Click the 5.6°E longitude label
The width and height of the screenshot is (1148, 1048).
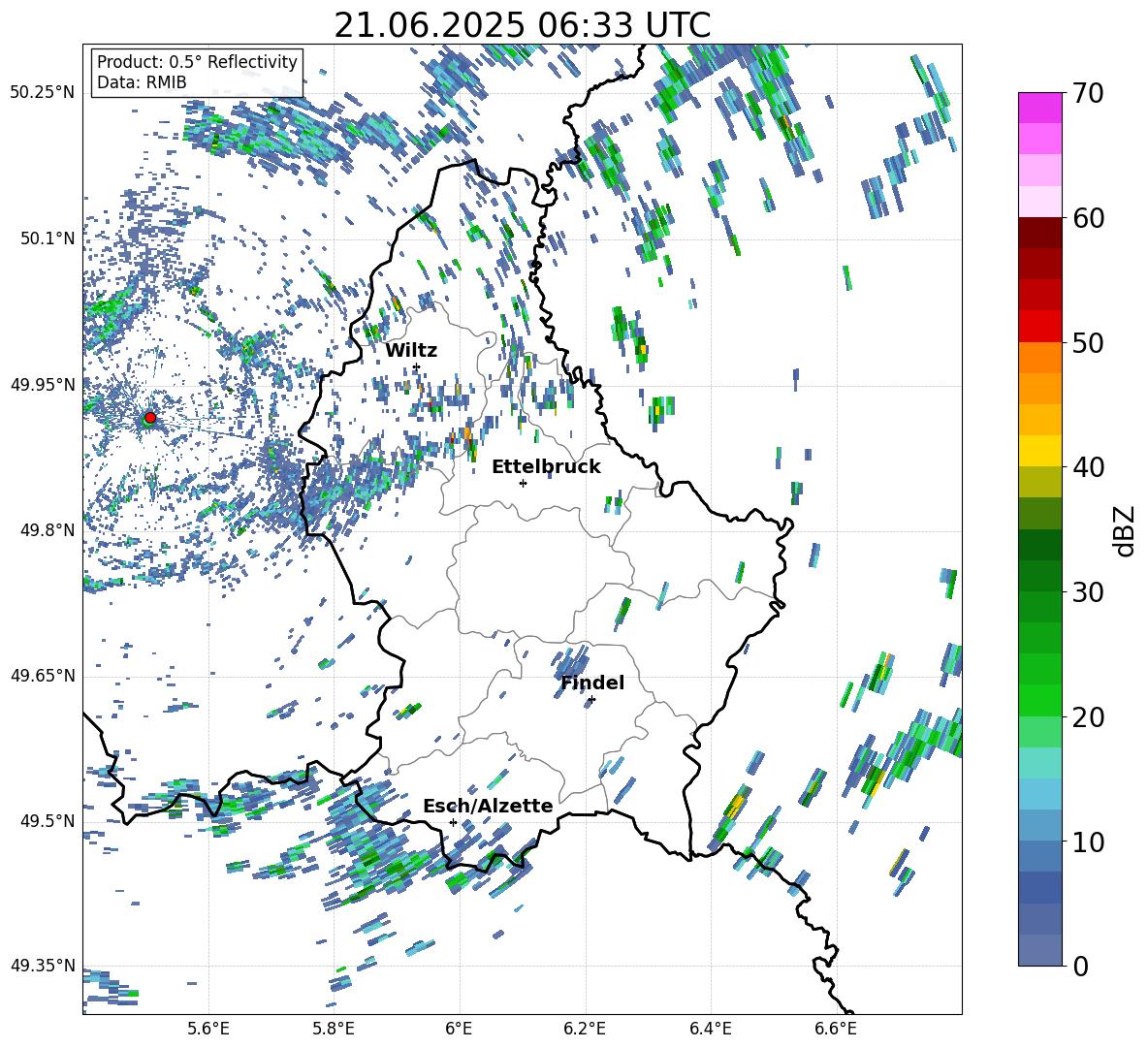click(208, 1029)
